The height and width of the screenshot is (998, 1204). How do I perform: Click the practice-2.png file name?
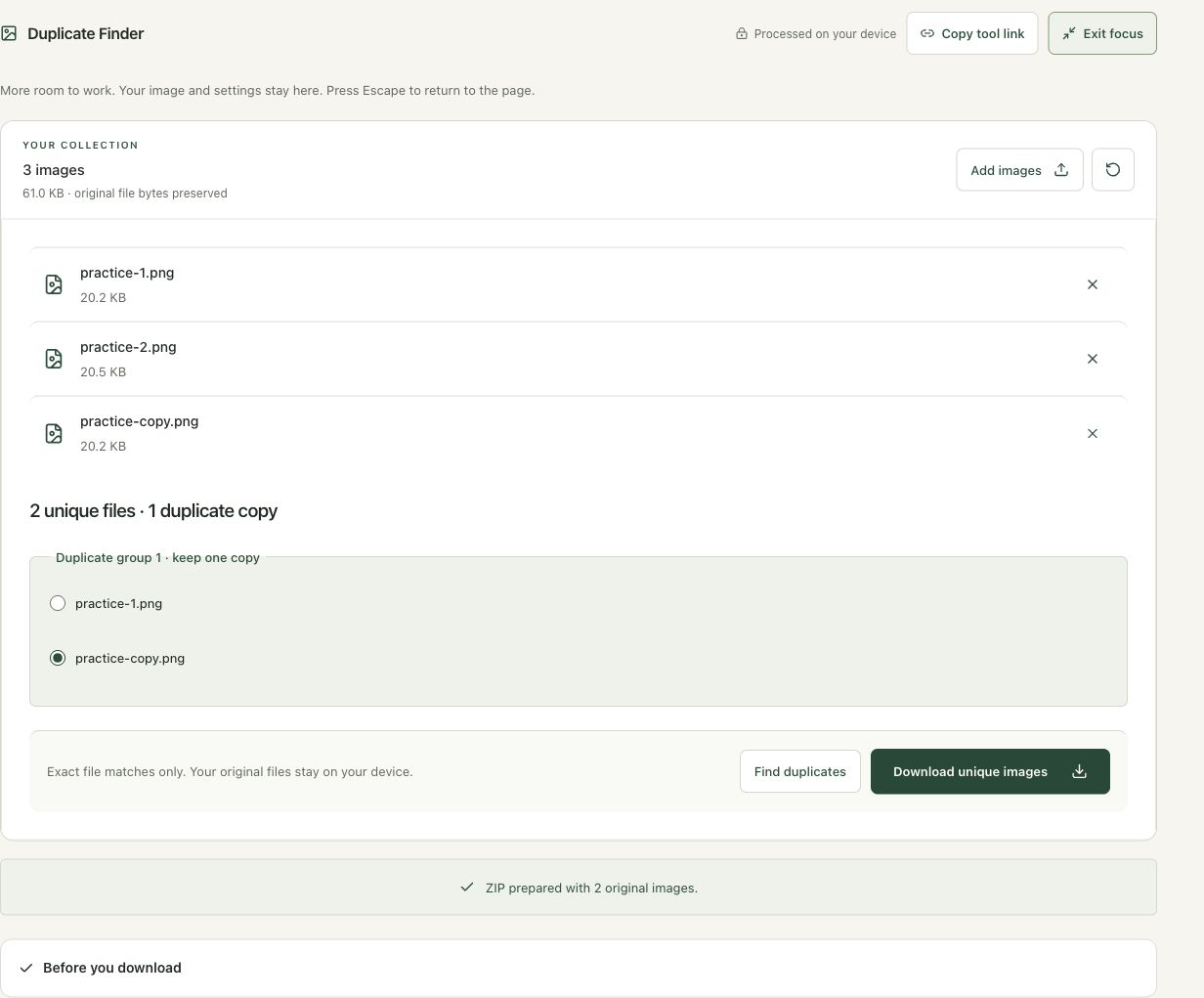(128, 347)
